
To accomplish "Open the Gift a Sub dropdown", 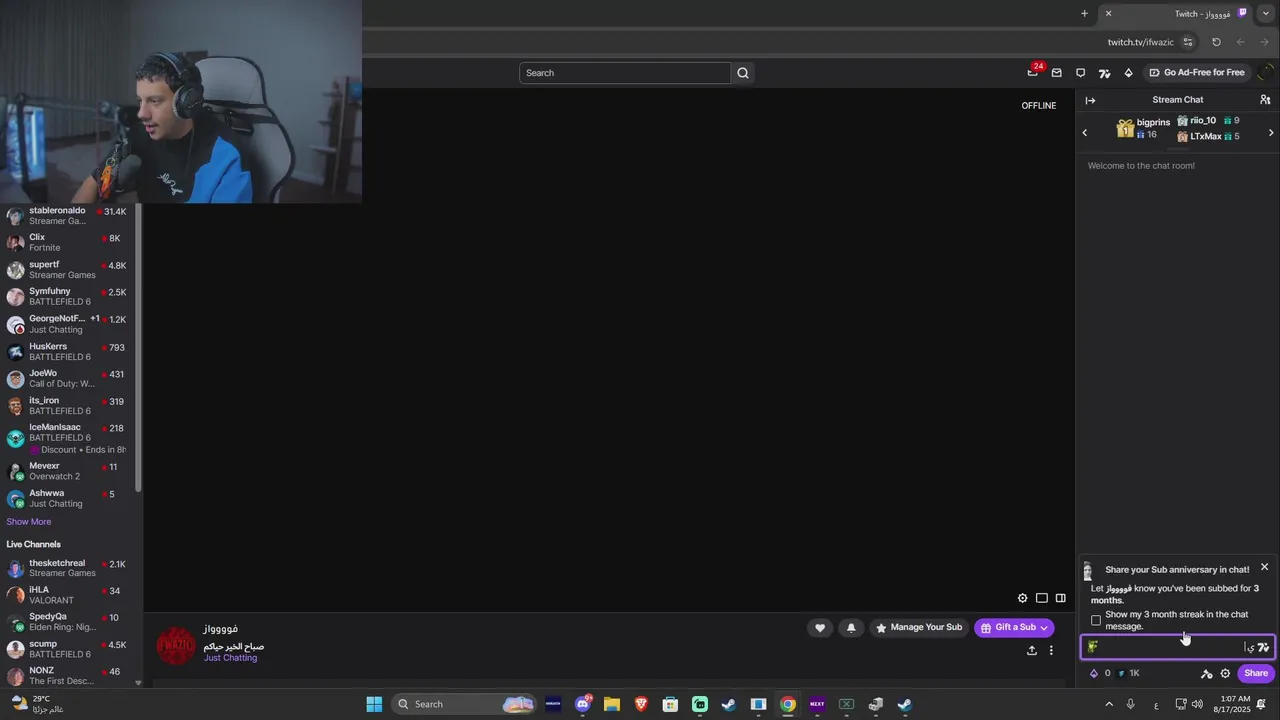I will pos(1014,628).
